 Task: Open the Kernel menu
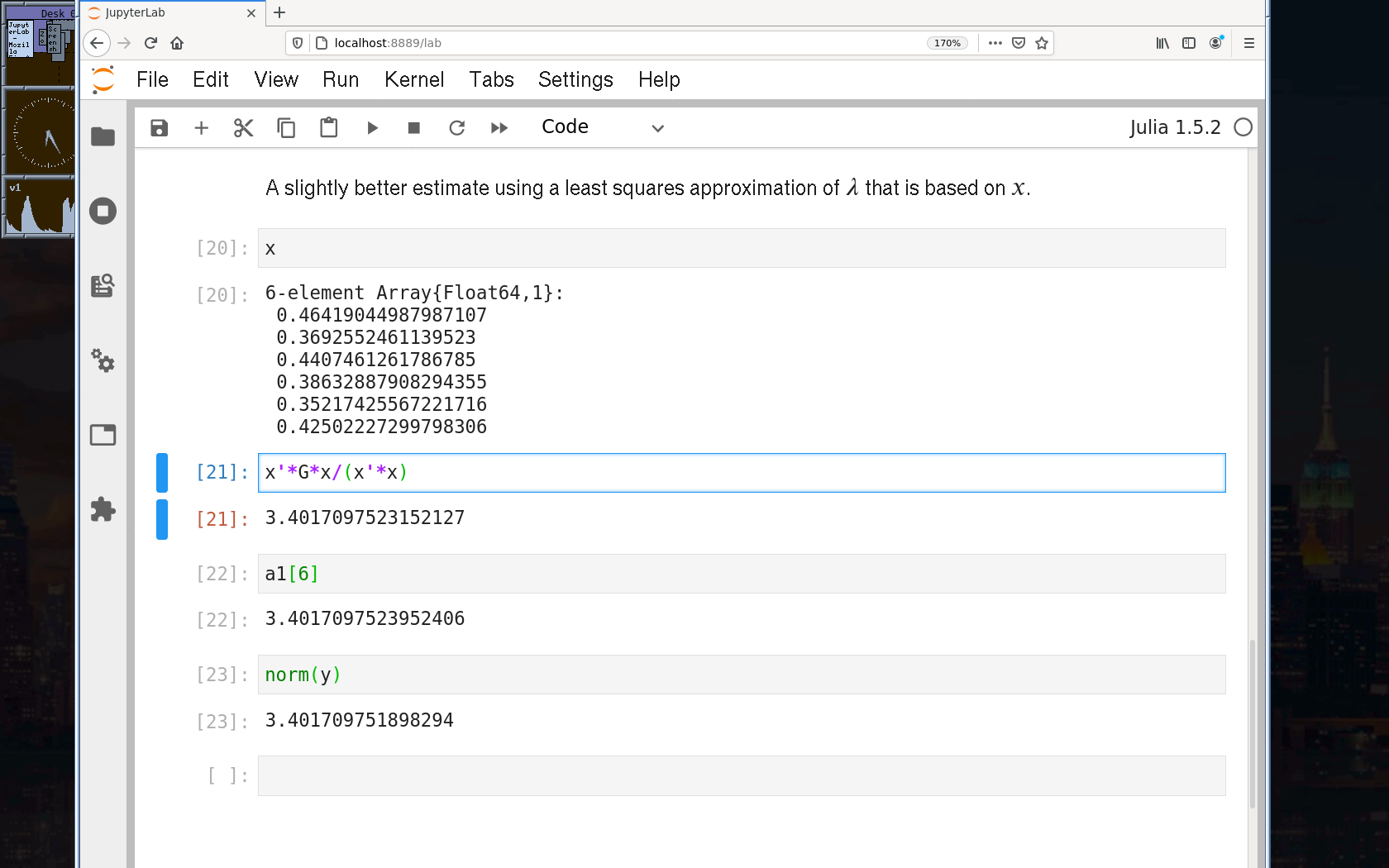point(413,79)
